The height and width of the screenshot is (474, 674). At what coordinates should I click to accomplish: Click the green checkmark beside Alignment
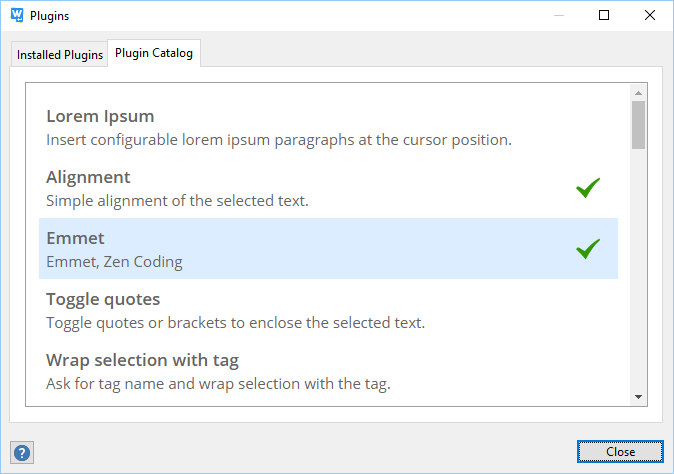point(588,188)
